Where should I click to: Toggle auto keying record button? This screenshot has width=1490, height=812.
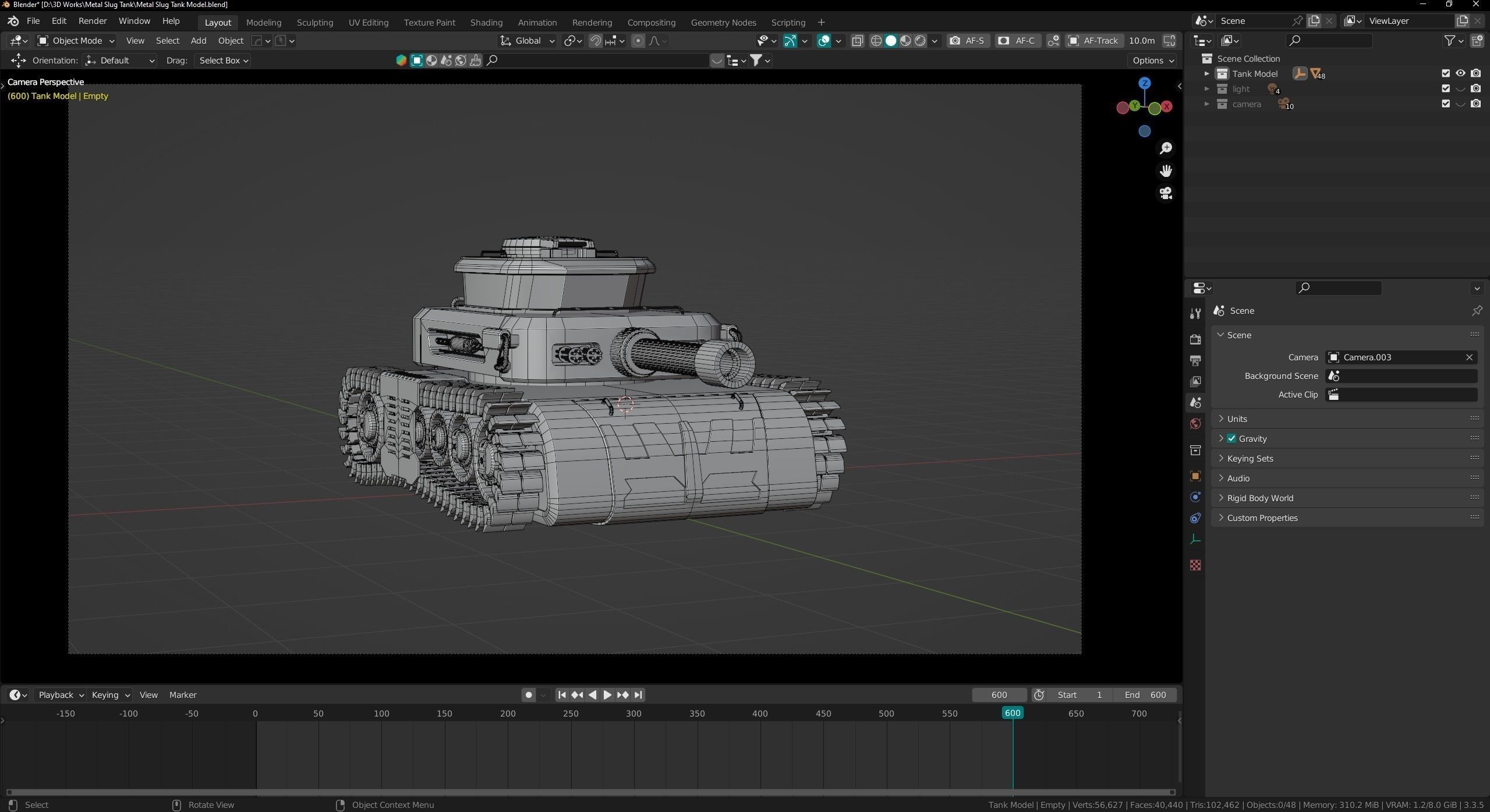coord(528,695)
